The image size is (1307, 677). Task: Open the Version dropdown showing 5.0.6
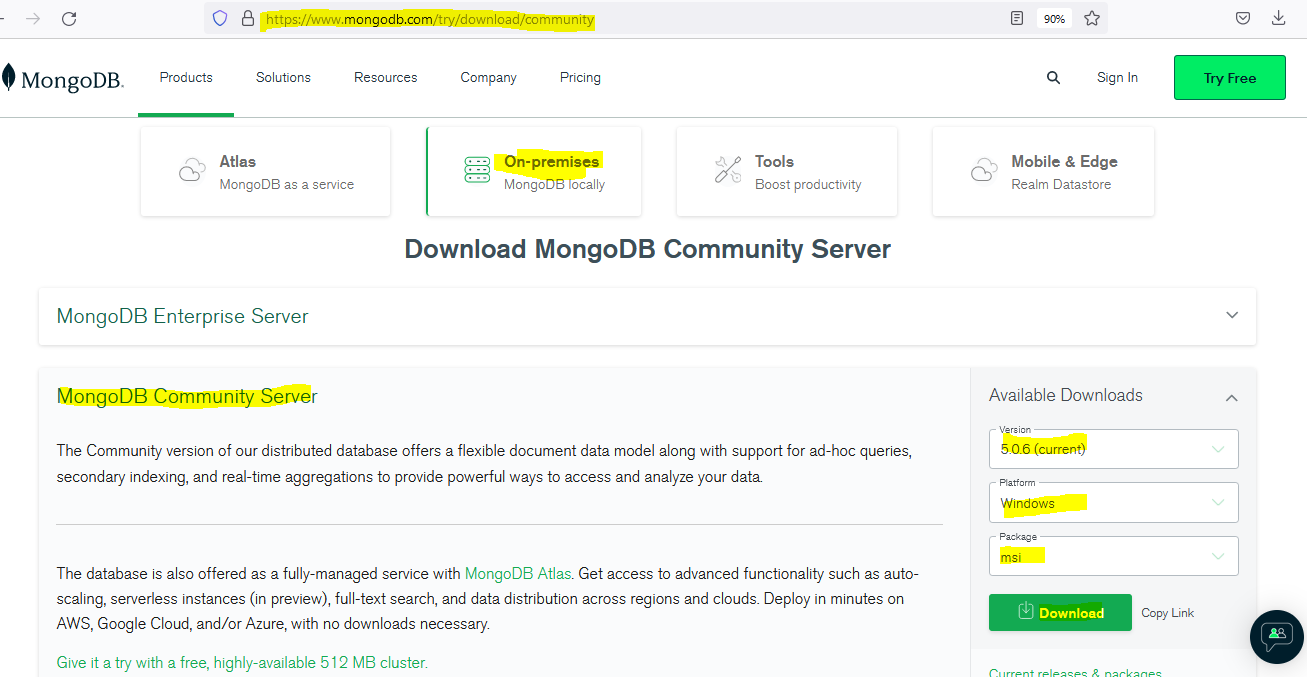[x=1113, y=449]
